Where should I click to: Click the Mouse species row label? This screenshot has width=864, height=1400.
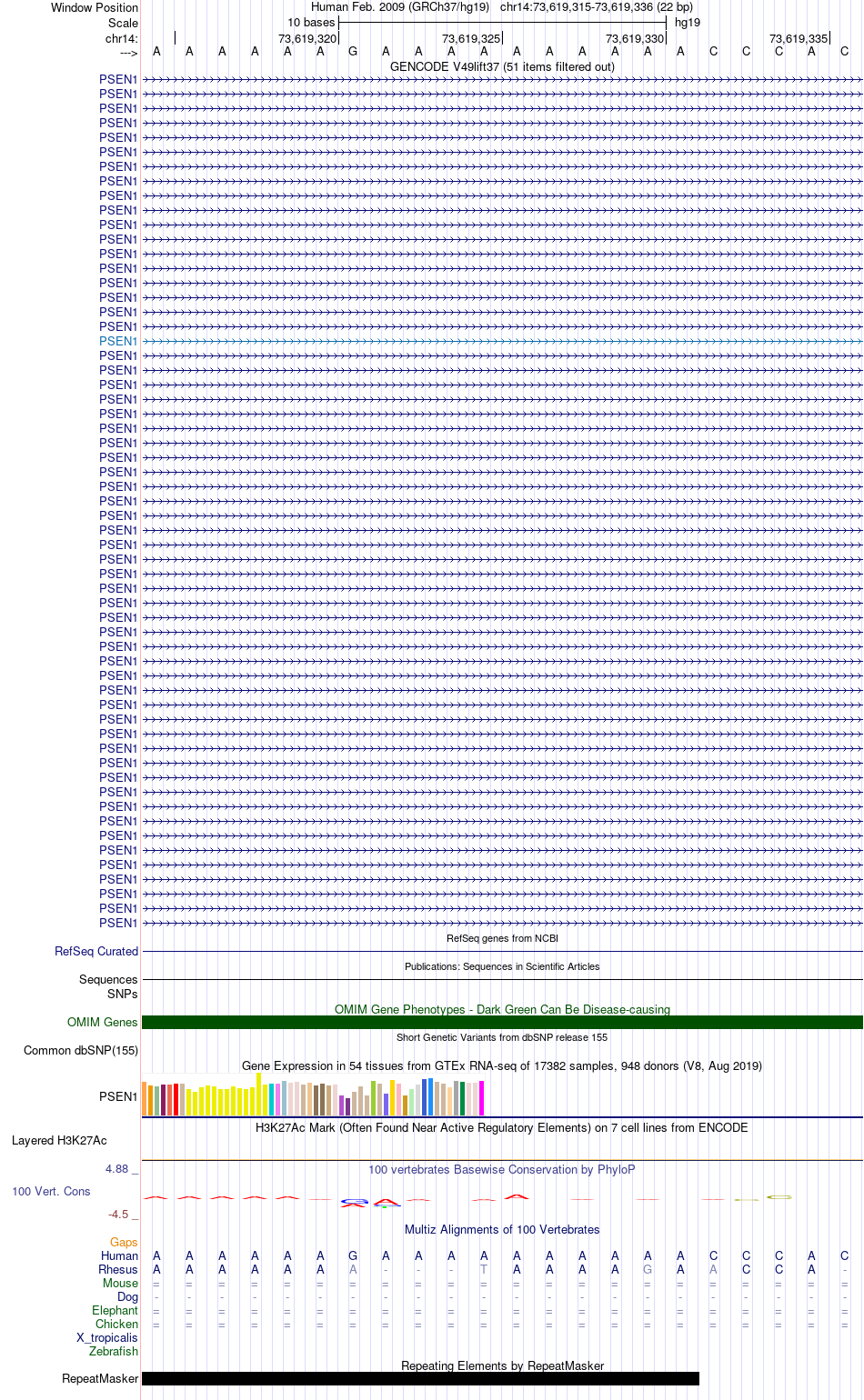coord(120,1284)
